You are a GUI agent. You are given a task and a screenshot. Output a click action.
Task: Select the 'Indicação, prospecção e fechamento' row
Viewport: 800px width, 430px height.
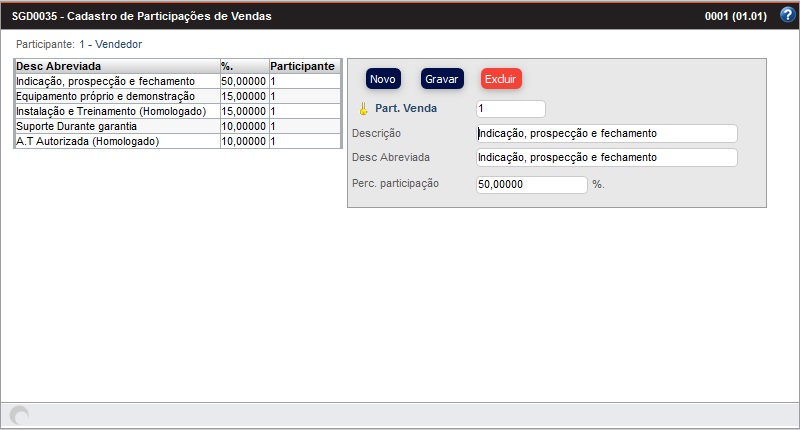tap(115, 81)
